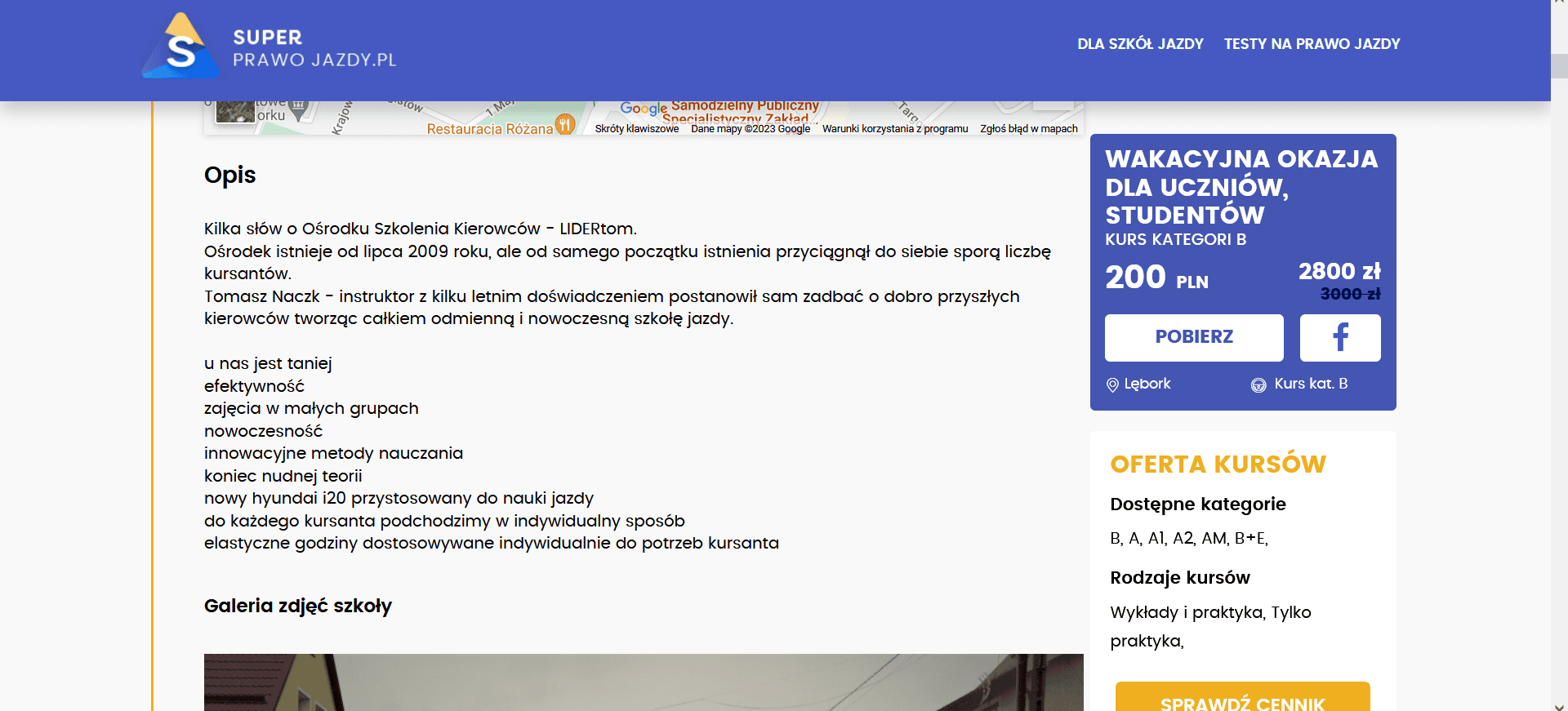This screenshot has width=1568, height=711.
Task: Click the Super Prawo Jazdy triangle logo
Action: tap(180, 47)
